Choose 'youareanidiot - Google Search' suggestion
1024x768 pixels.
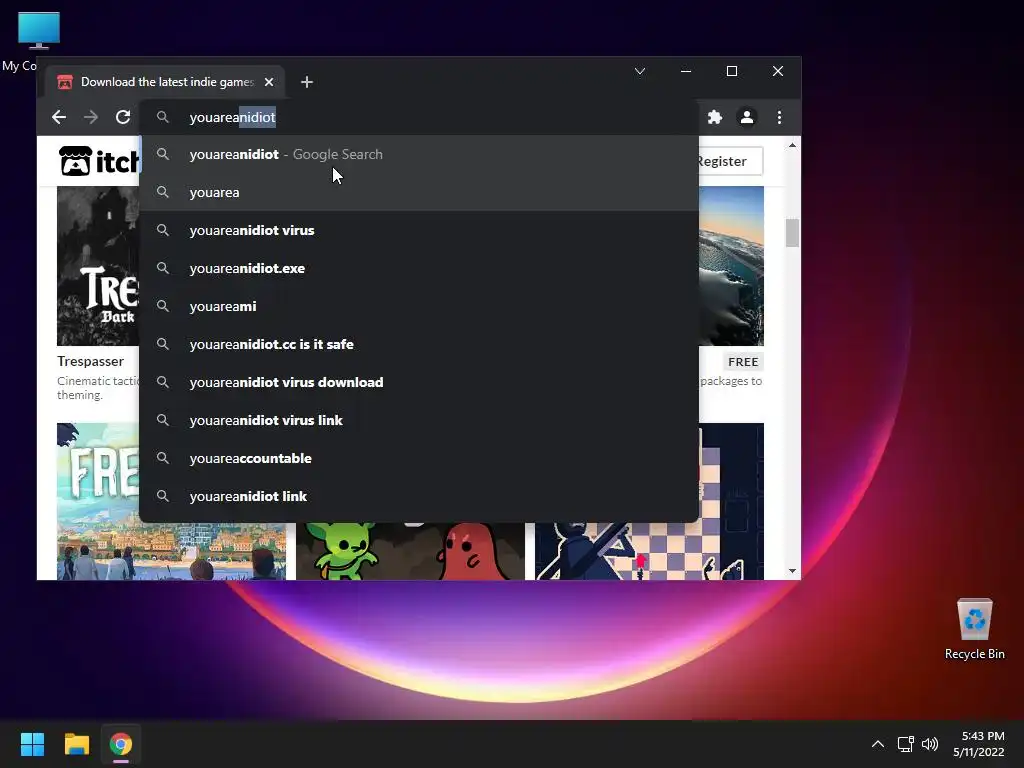click(419, 155)
